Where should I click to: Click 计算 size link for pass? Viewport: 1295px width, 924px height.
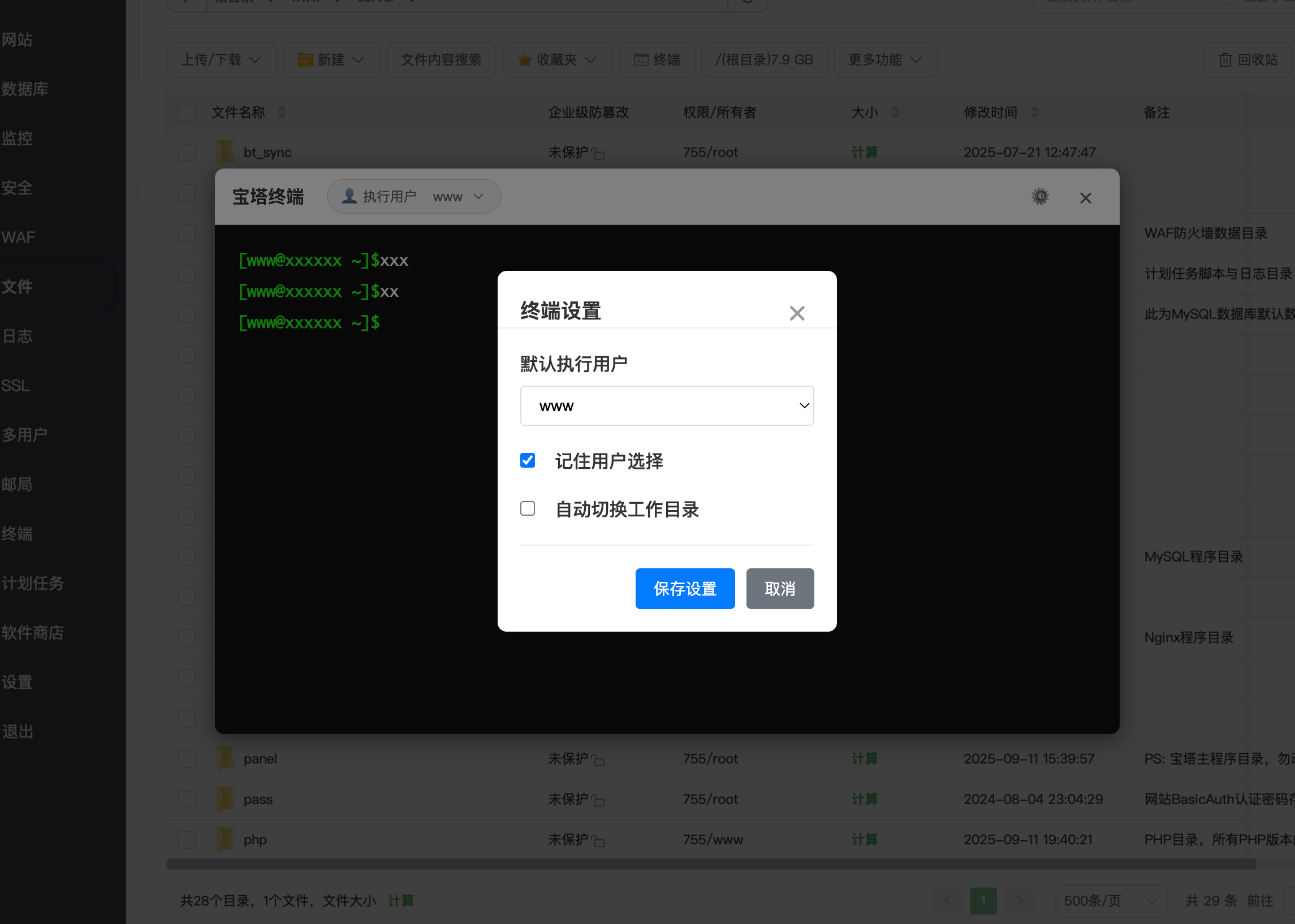pyautogui.click(x=864, y=800)
